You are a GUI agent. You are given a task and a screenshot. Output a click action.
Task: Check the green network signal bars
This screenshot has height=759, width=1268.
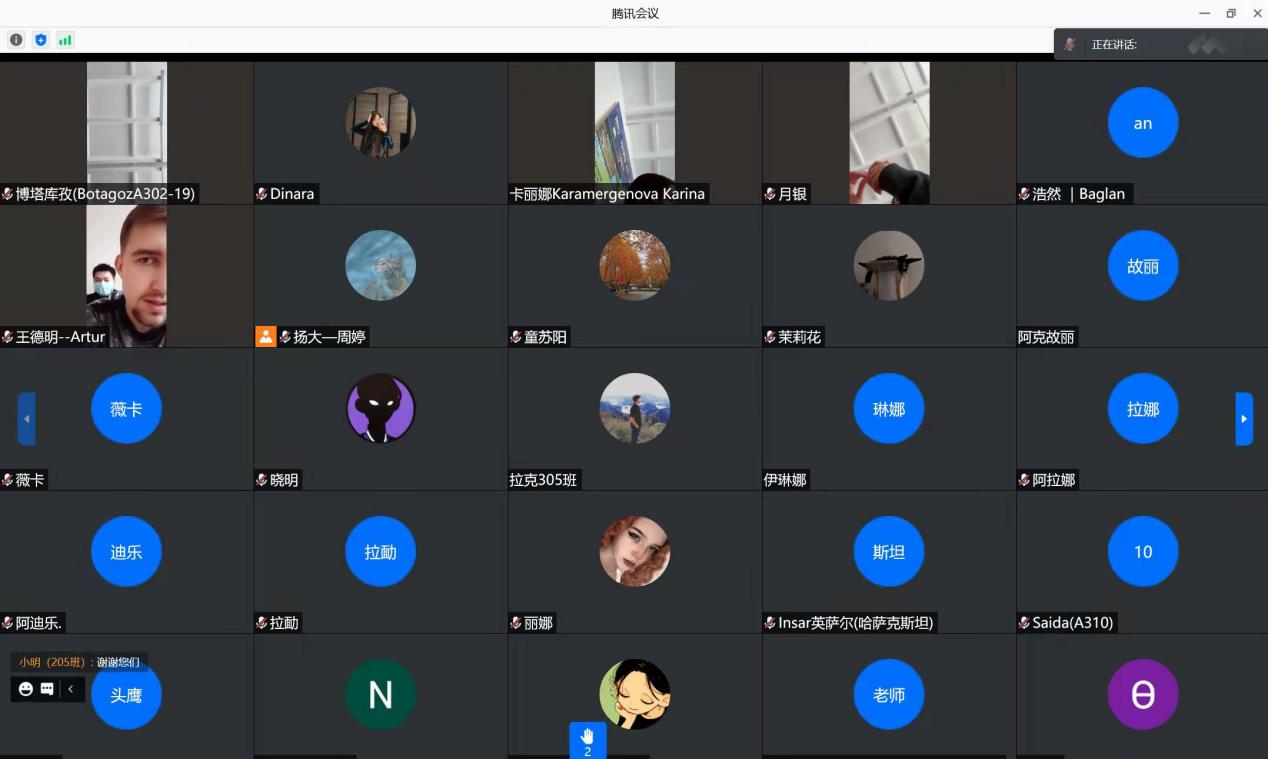coord(65,40)
